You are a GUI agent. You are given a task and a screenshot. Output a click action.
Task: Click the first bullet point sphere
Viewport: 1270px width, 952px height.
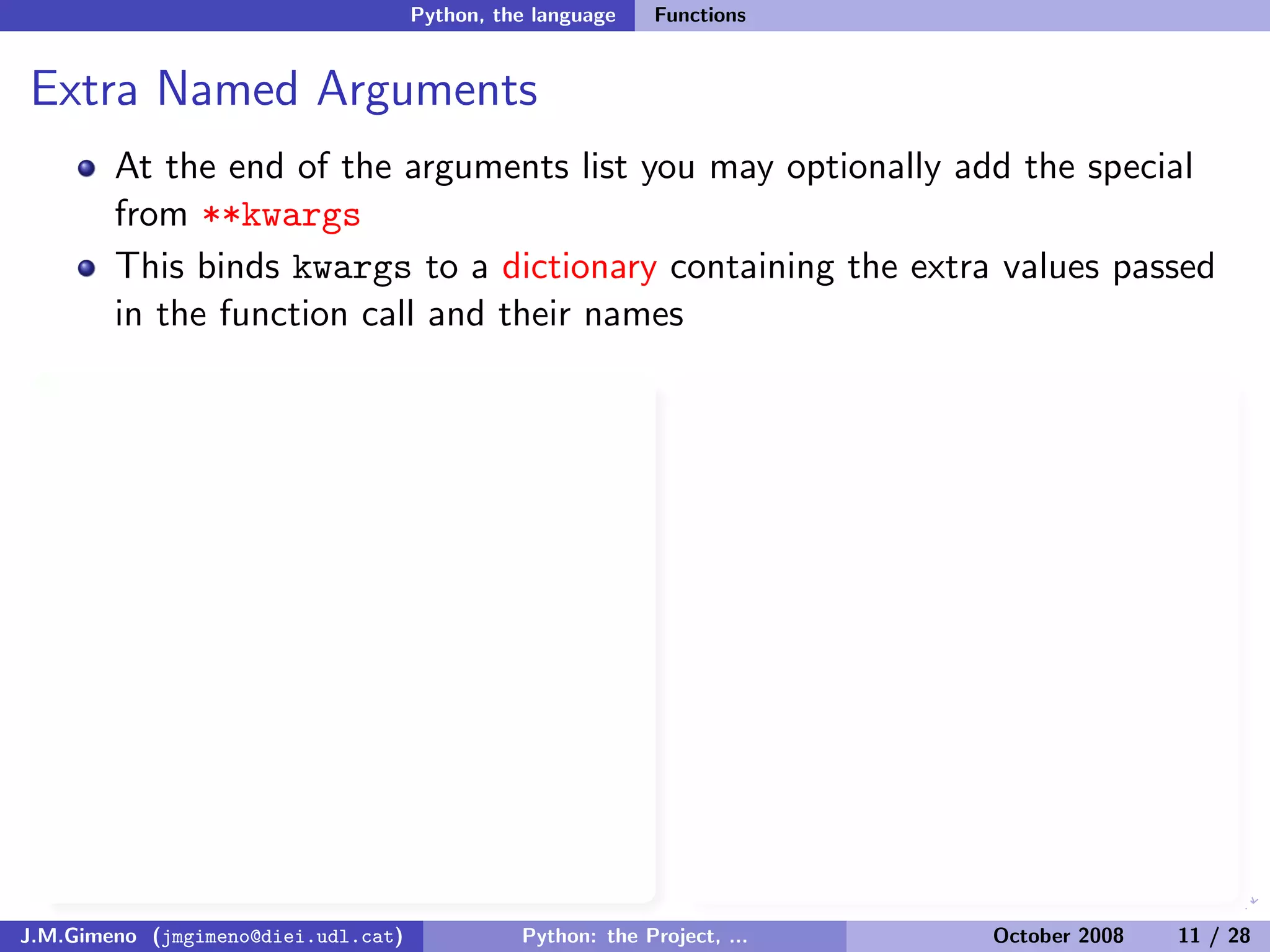pyautogui.click(x=86, y=168)
